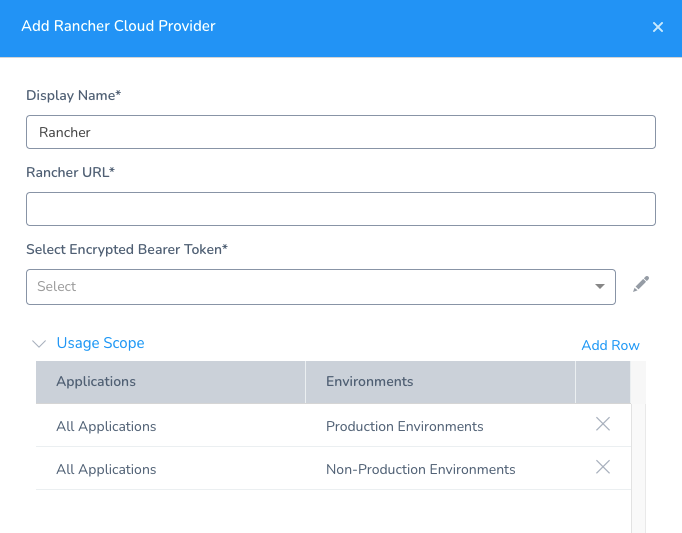Select All Applications in Non-Production row
This screenshot has height=533, width=682.
click(x=106, y=469)
